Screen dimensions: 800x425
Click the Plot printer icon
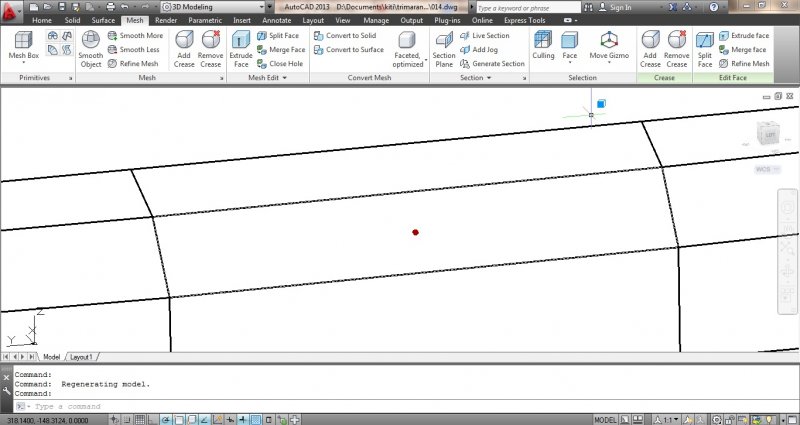click(111, 7)
